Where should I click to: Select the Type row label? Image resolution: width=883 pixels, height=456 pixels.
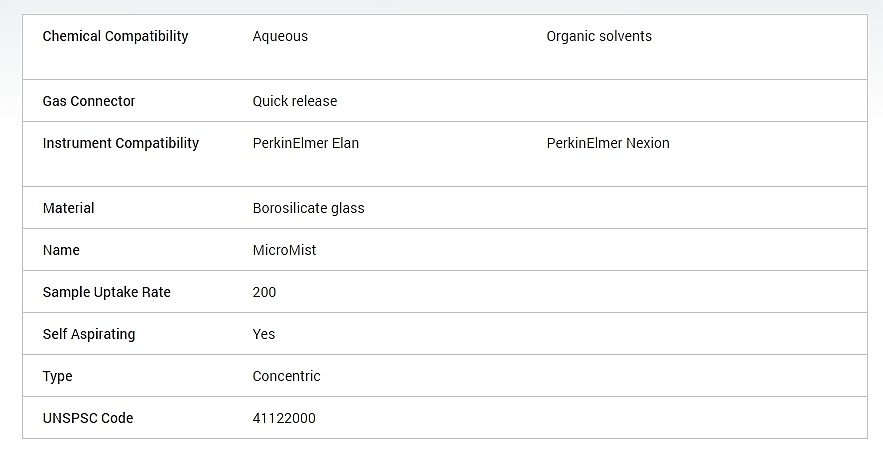click(57, 377)
